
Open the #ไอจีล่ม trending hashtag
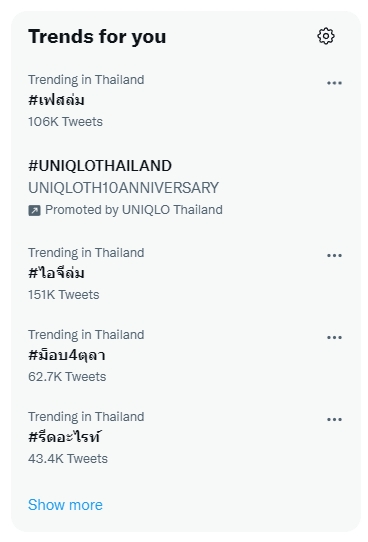[56, 273]
